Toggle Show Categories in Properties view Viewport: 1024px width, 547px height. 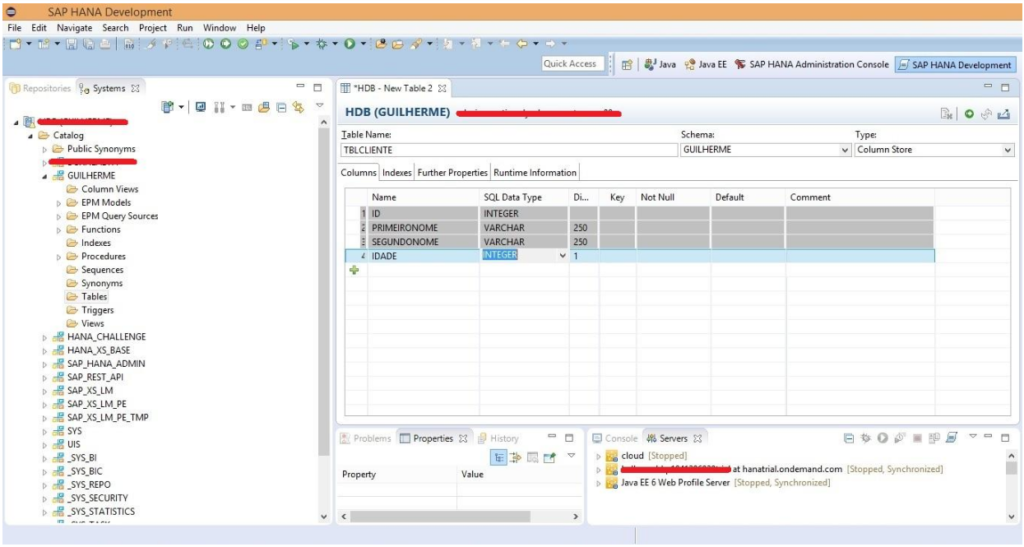coord(499,457)
